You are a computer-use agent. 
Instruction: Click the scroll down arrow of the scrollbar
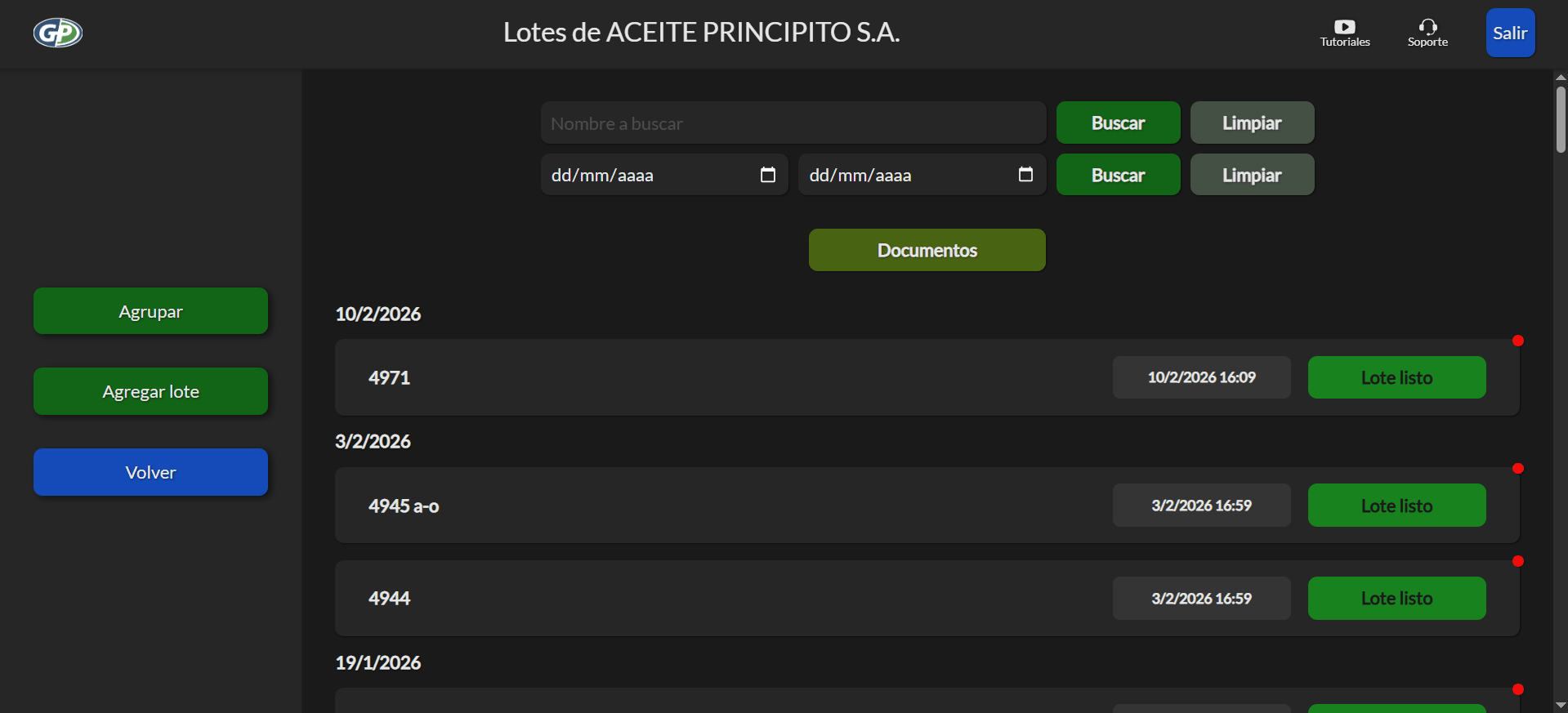point(1561,705)
